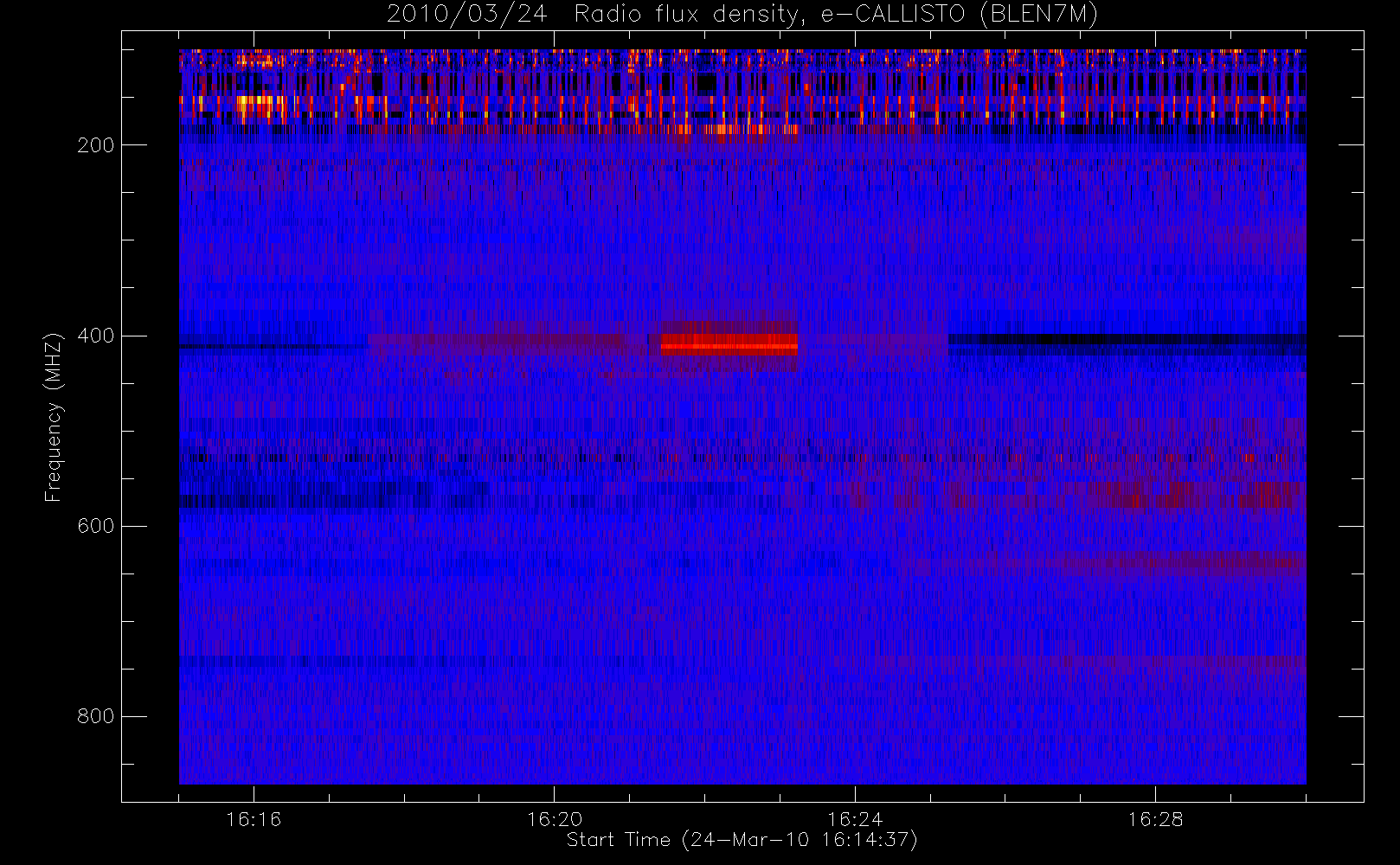Click the 16:20 time tick label
This screenshot has width=1400, height=865.
(x=554, y=819)
